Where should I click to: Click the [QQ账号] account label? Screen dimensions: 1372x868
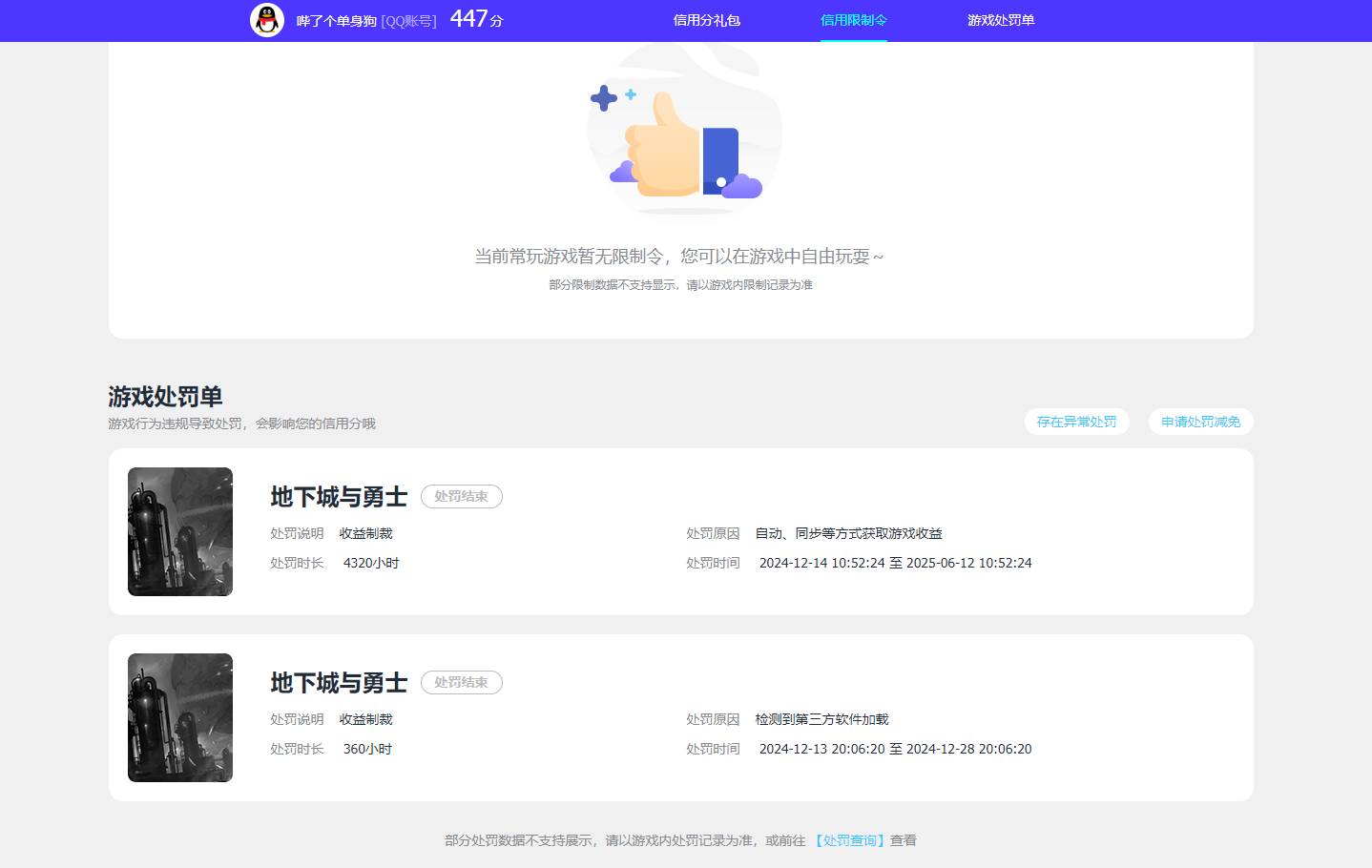click(x=410, y=20)
